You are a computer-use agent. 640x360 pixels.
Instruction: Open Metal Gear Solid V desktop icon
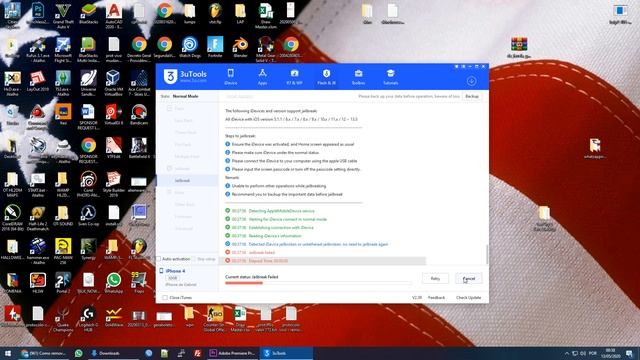pos(266,49)
